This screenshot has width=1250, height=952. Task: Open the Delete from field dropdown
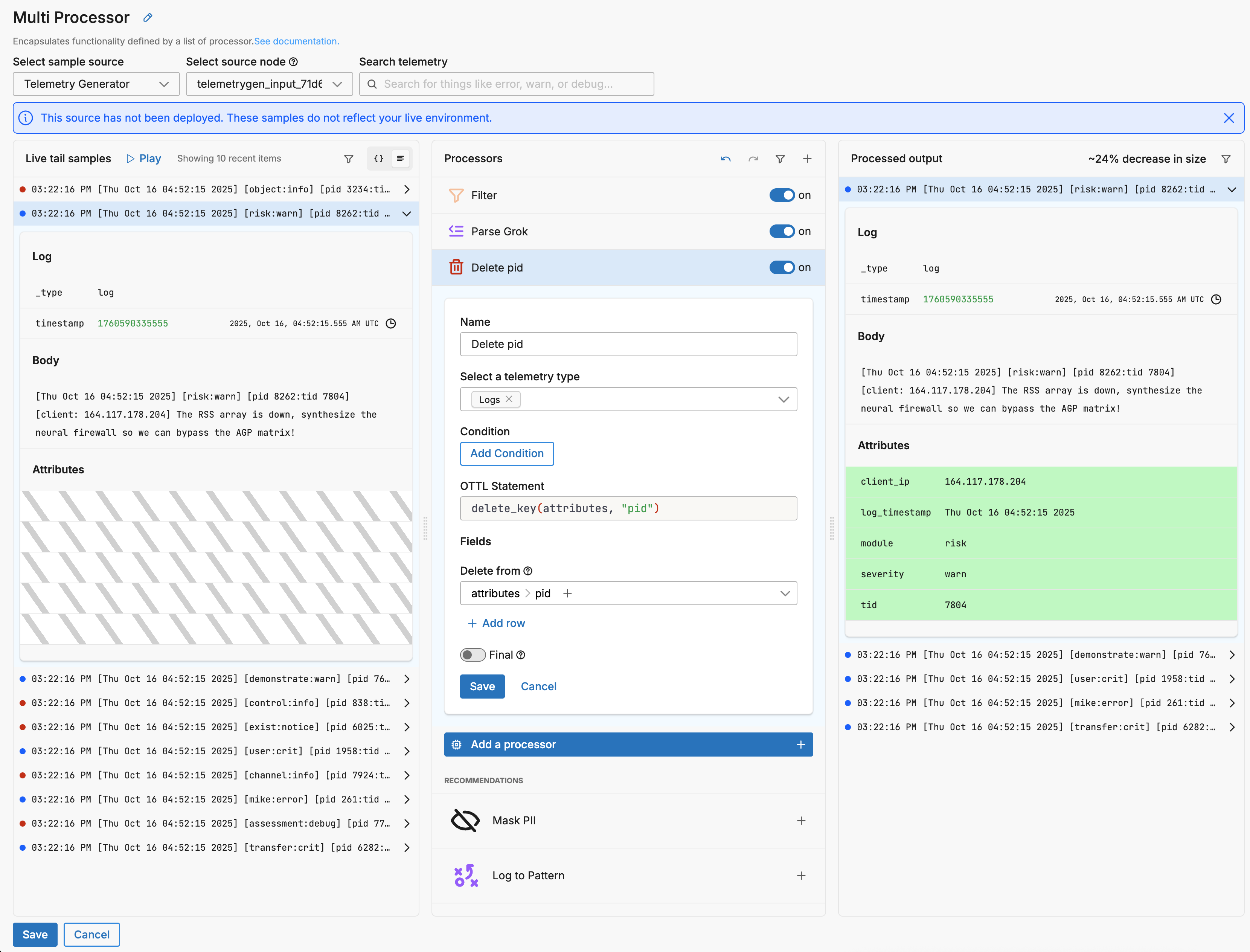785,593
